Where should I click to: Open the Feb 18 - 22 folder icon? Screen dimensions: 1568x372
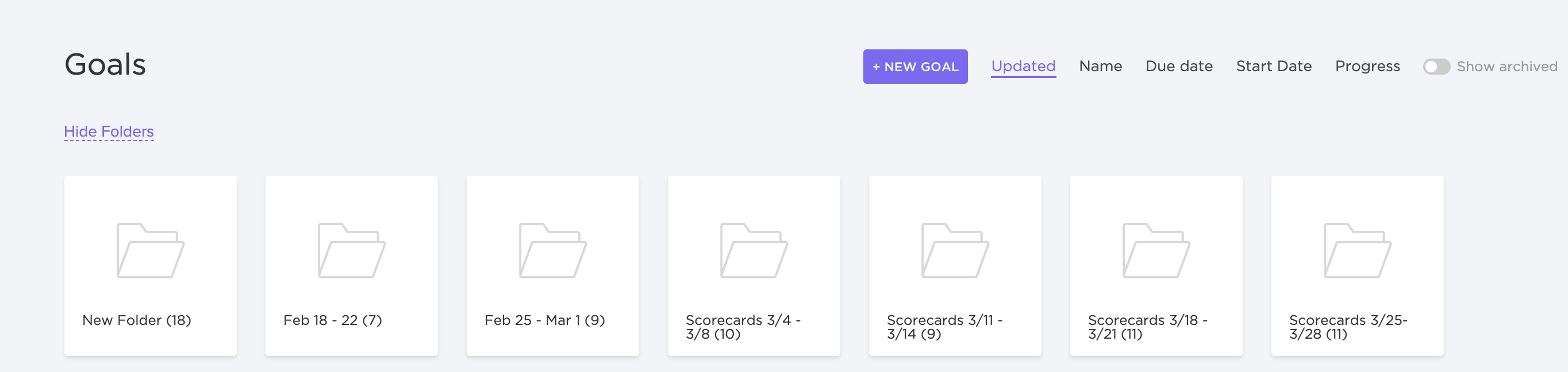pos(351,250)
